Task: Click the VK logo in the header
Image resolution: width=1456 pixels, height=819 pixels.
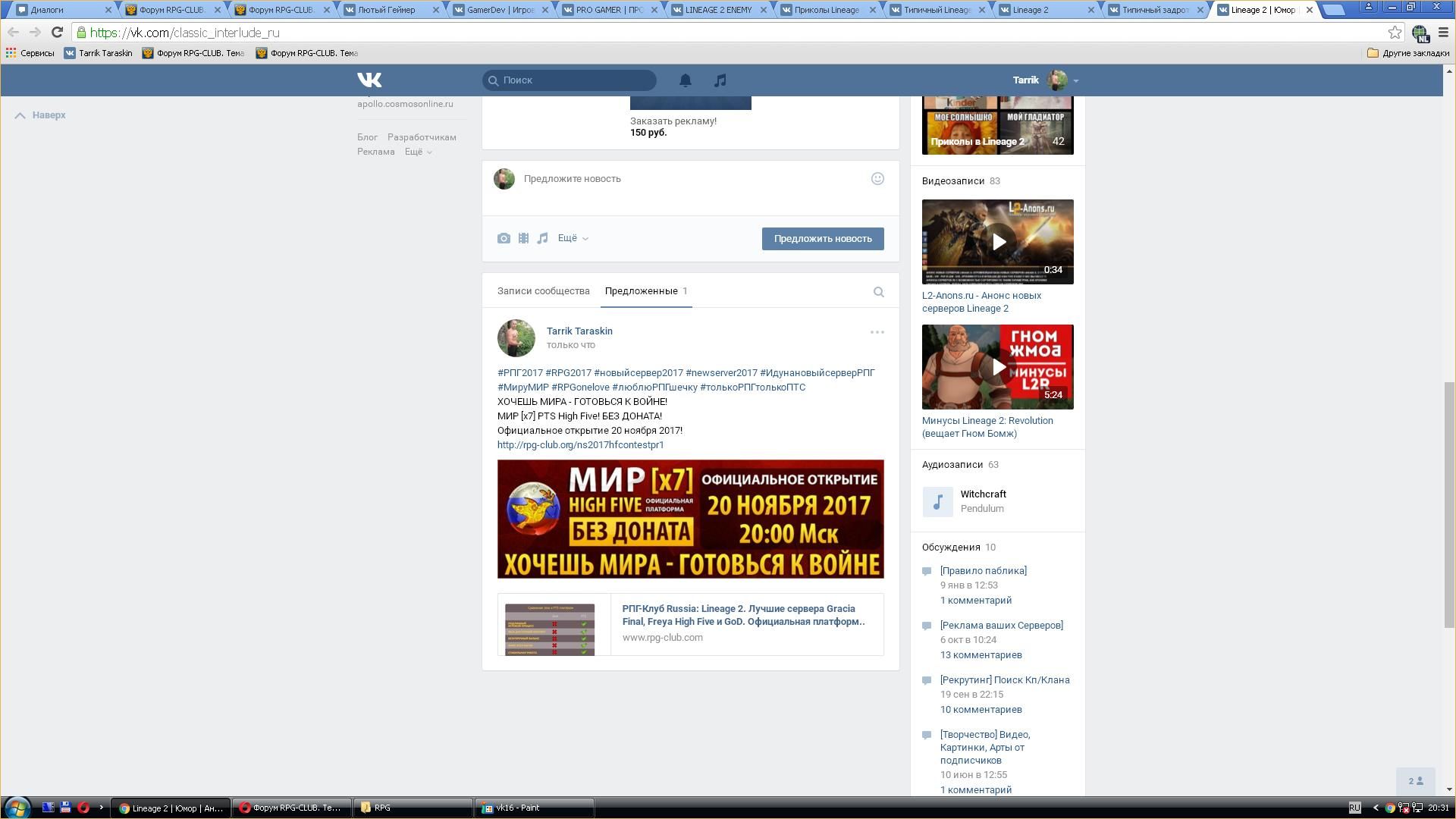Action: click(x=369, y=80)
